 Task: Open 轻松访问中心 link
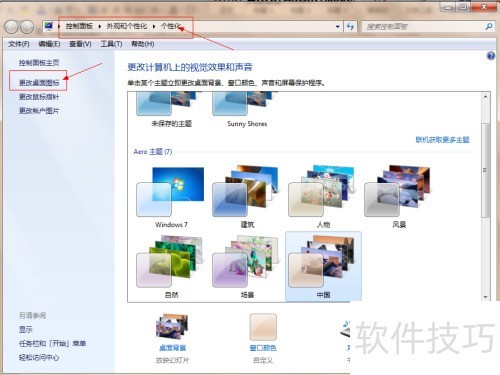(x=39, y=358)
